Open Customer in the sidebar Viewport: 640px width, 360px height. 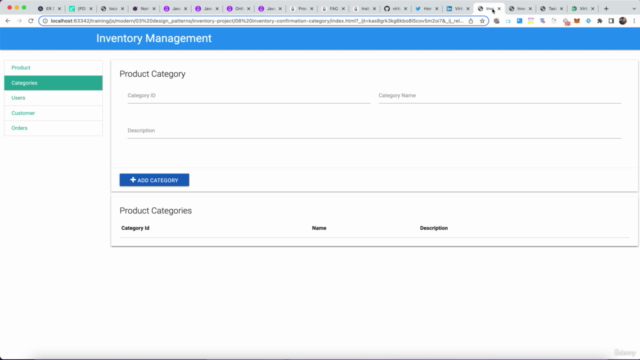[x=53, y=113]
